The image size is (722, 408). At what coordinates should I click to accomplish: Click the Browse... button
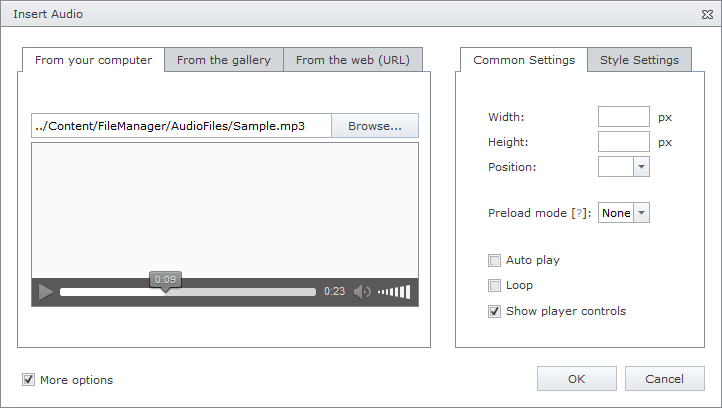point(375,126)
